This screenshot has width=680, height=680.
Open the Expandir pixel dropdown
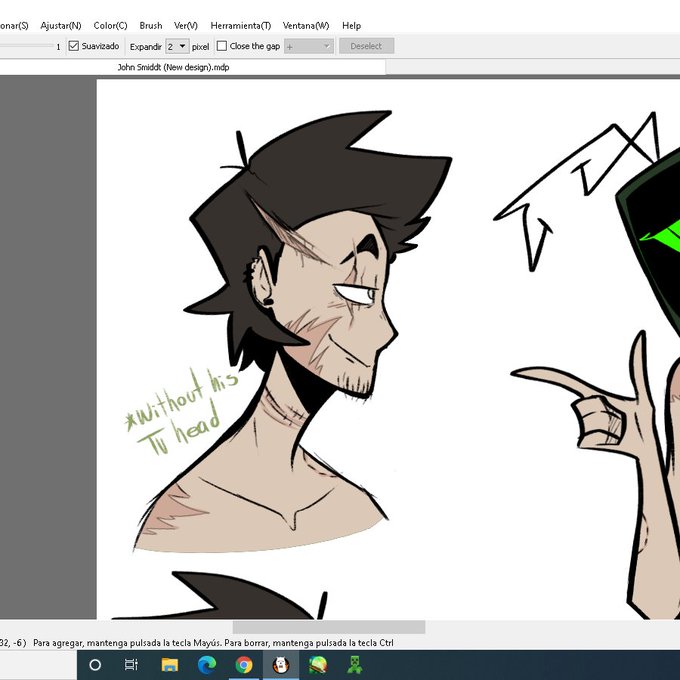(177, 46)
